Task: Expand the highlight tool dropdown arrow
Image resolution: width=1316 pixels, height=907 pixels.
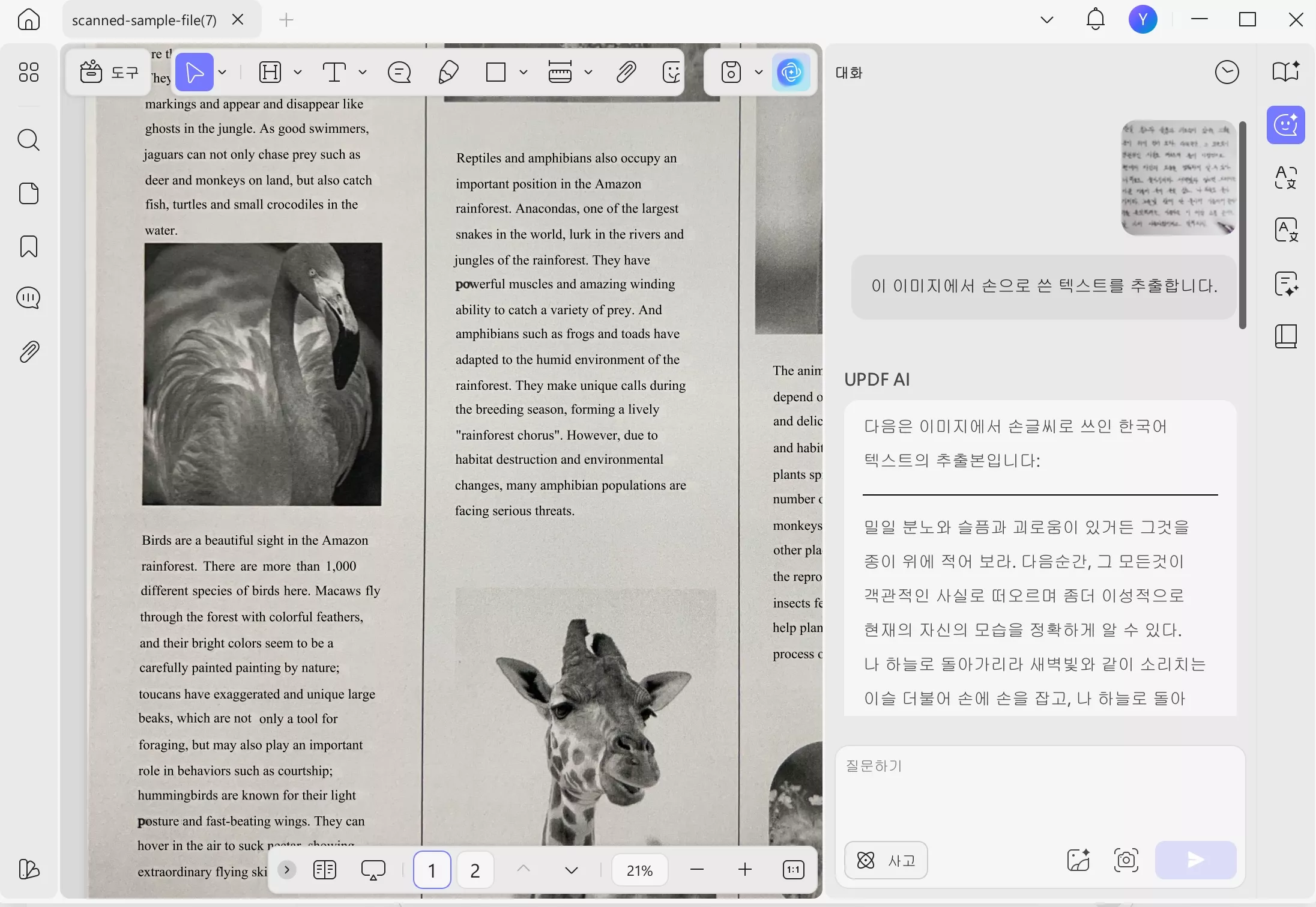Action: pos(298,72)
